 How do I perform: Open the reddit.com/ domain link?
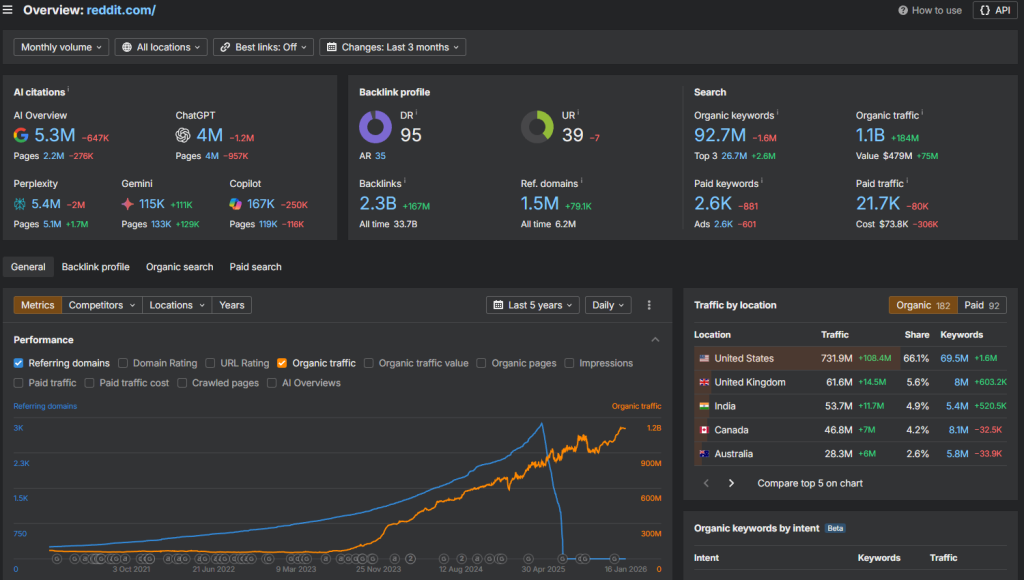tap(120, 10)
